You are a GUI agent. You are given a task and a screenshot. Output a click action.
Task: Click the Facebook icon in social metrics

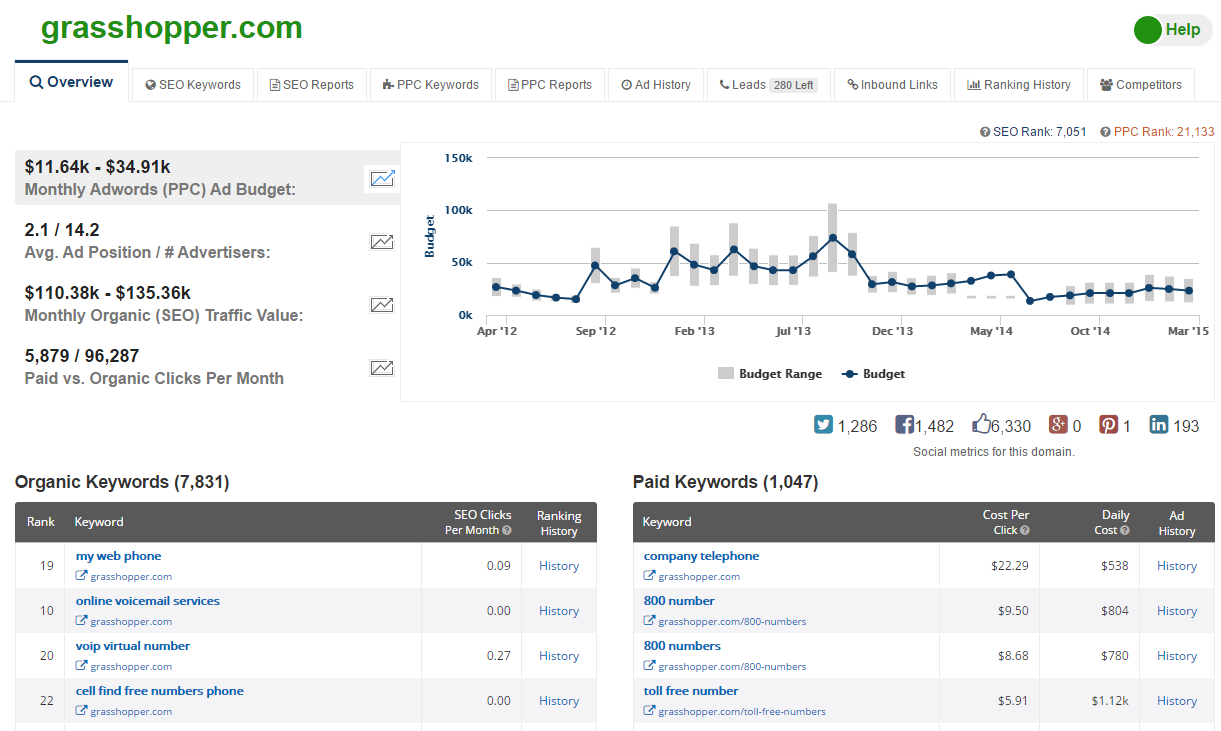[904, 425]
